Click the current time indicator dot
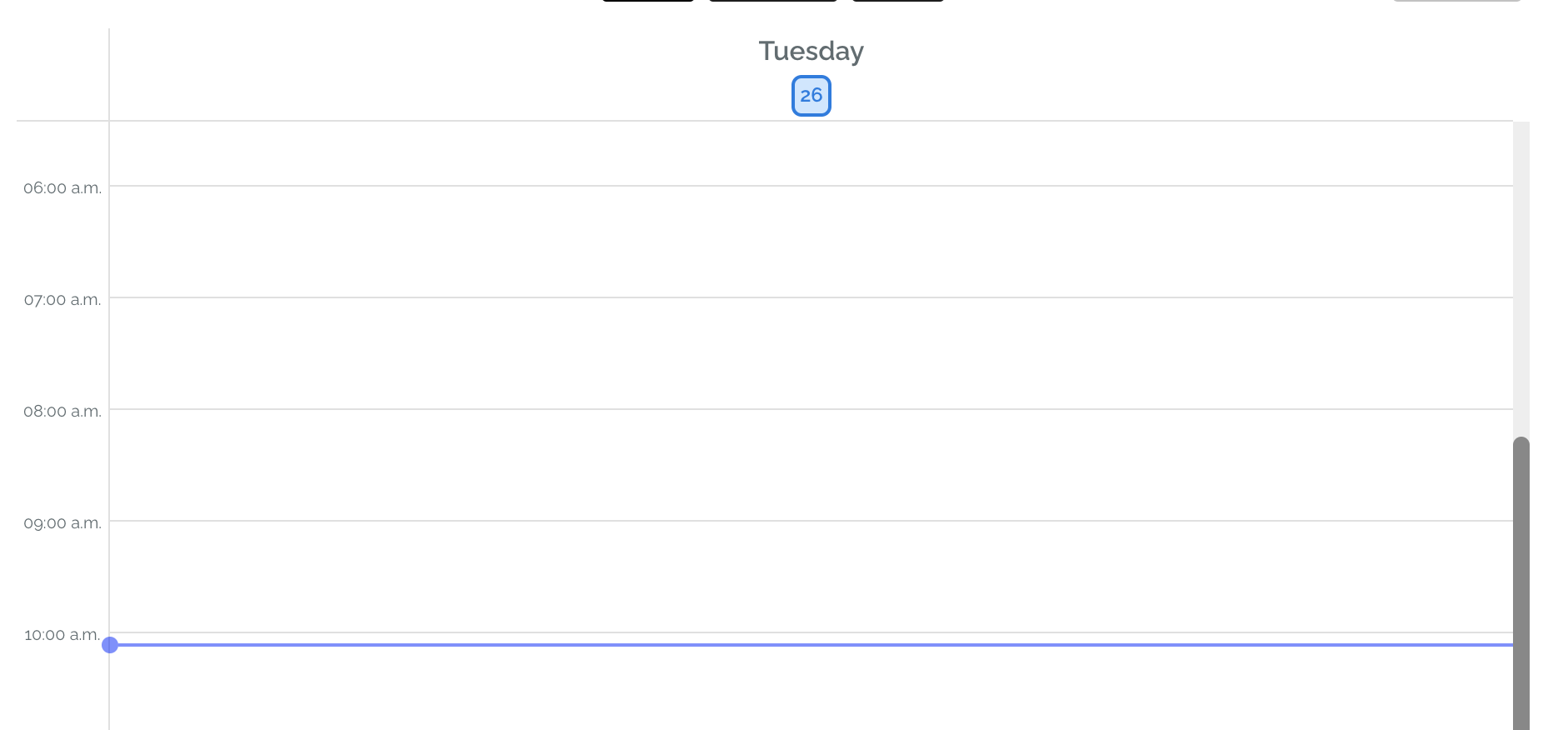Screen dimensions: 1568x730 tap(109, 644)
